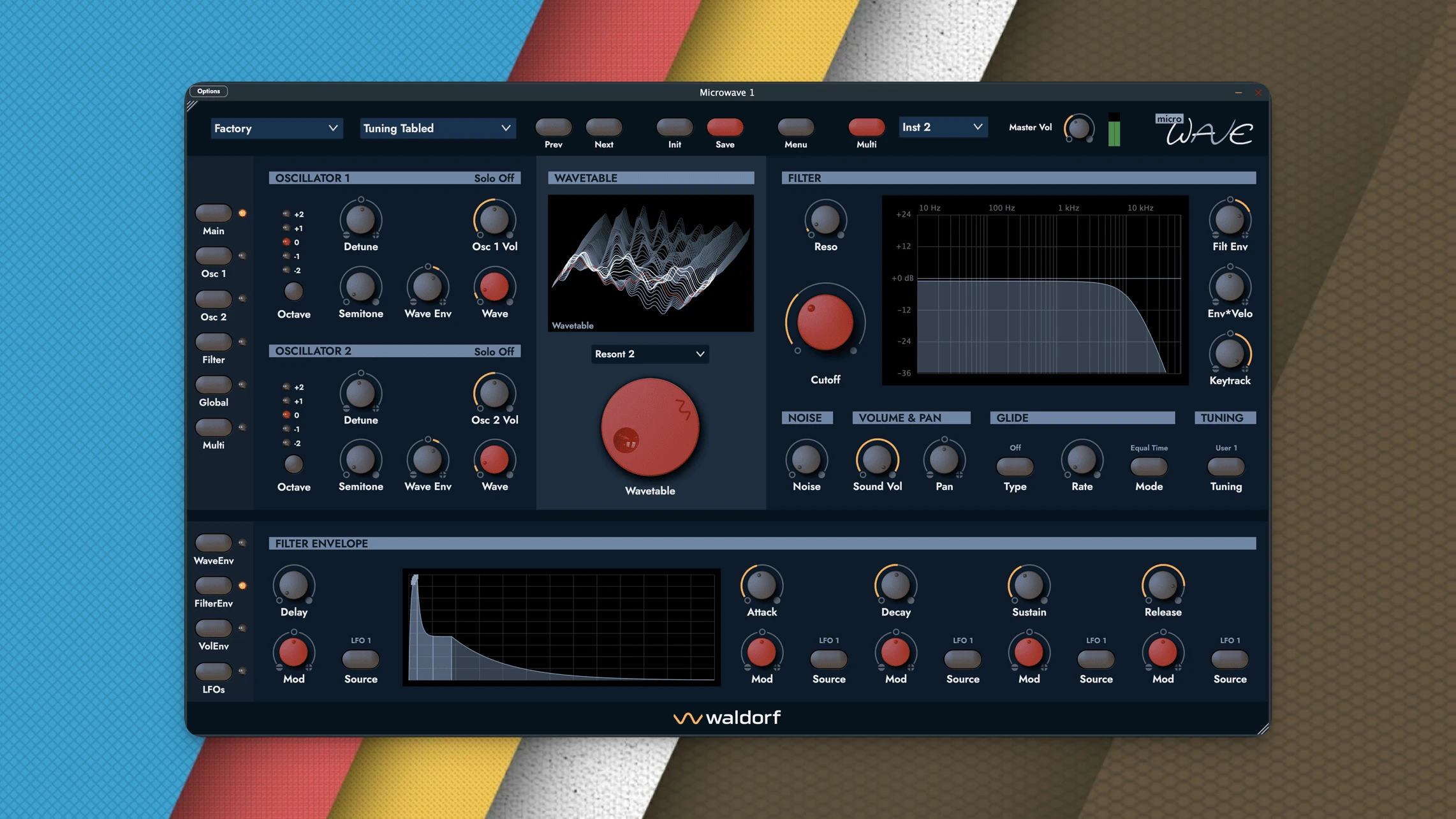The image size is (1456, 819).
Task: Click the Osc 1 Vol knob
Action: [494, 221]
